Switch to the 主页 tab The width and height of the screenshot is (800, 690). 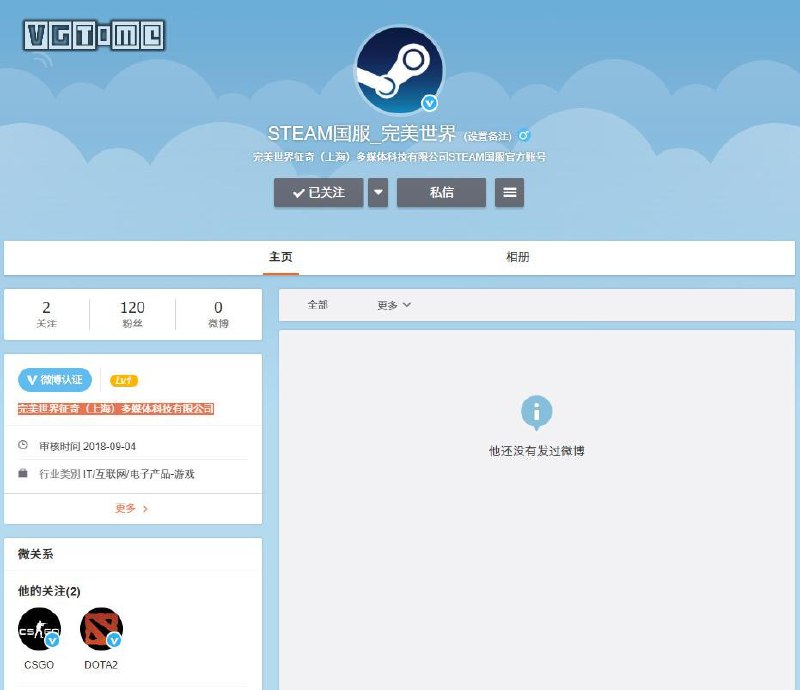[281, 257]
